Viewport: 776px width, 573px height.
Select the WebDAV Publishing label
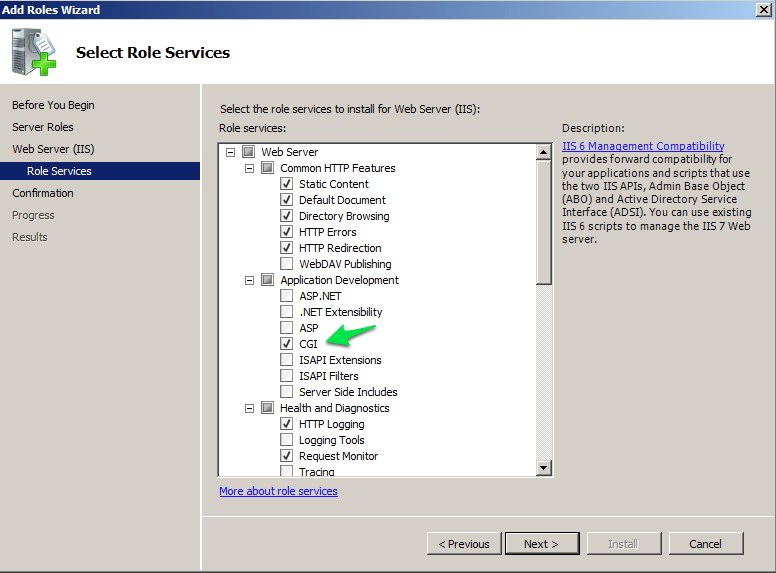tap(345, 264)
